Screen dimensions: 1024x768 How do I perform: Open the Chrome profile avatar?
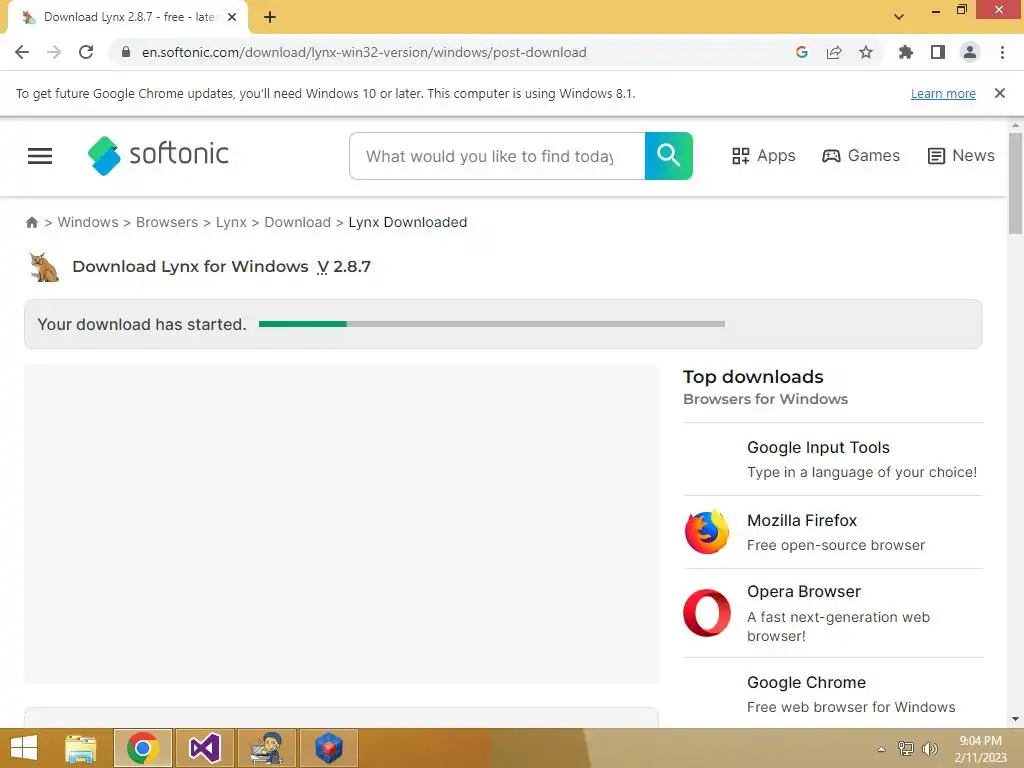pos(970,52)
